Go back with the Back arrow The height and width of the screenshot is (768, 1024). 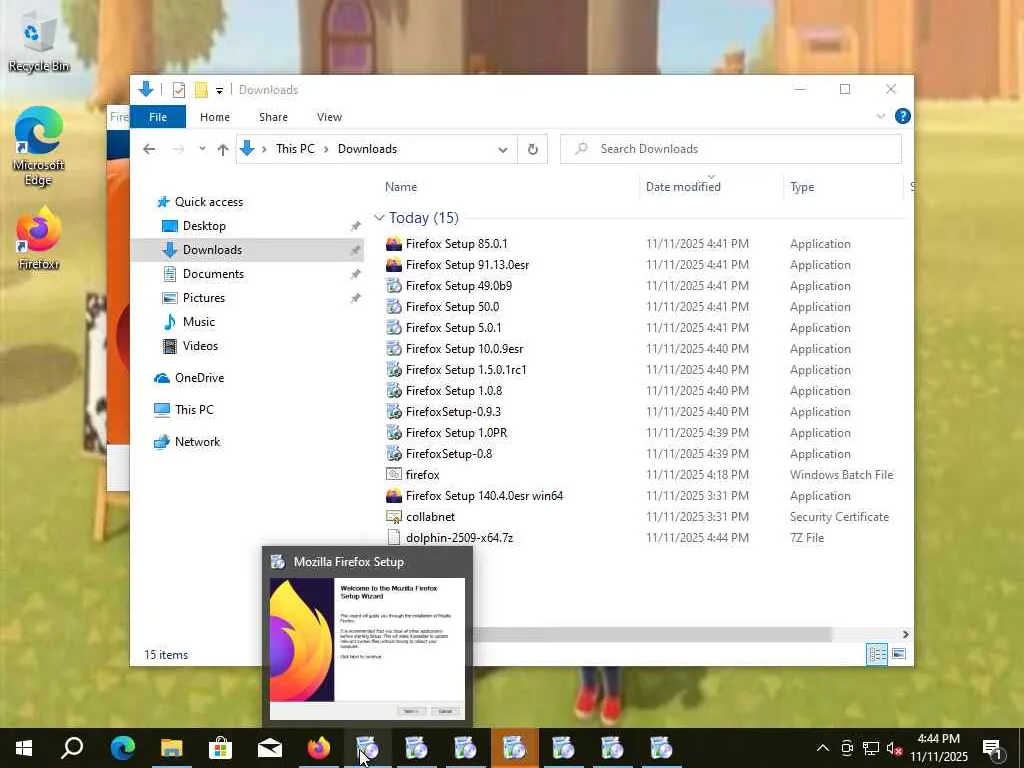[149, 149]
